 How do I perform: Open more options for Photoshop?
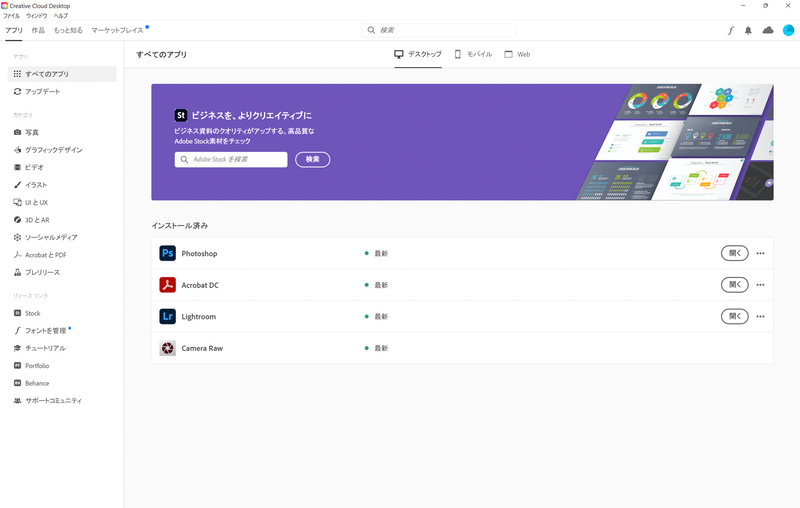(x=760, y=253)
